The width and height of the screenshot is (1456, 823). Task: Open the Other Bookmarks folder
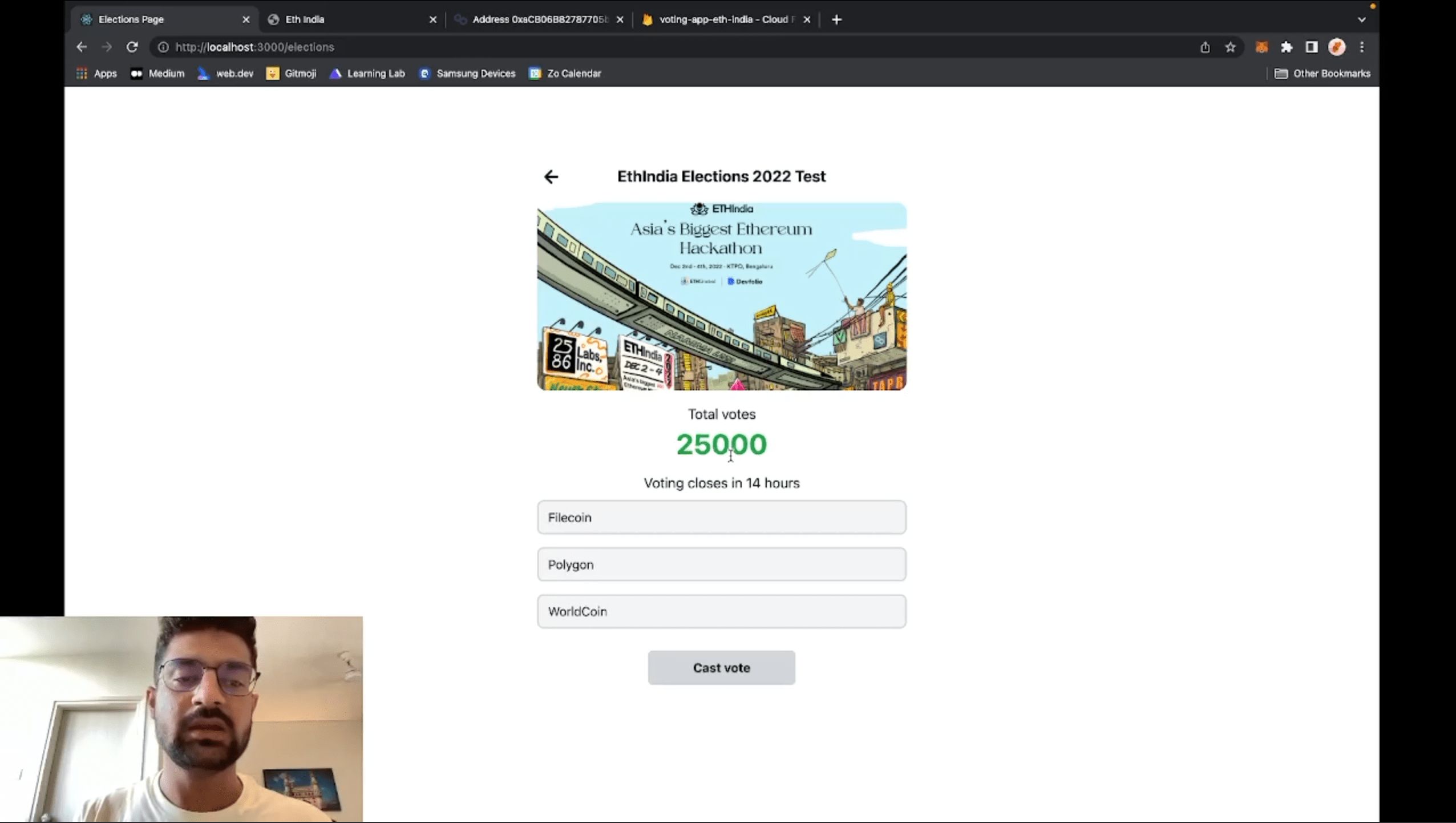[1322, 74]
